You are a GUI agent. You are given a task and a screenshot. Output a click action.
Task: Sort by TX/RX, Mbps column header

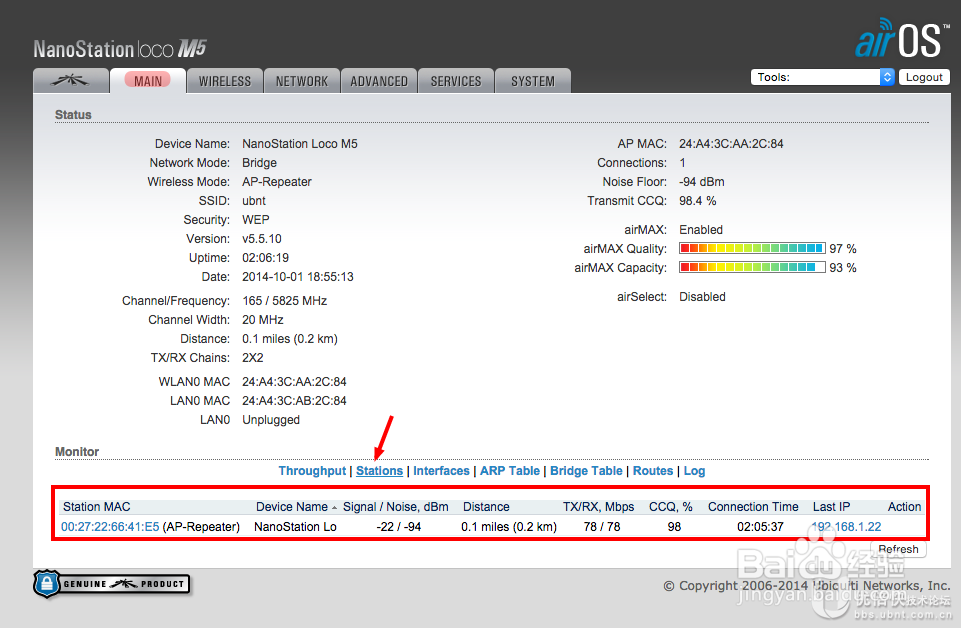coord(599,507)
